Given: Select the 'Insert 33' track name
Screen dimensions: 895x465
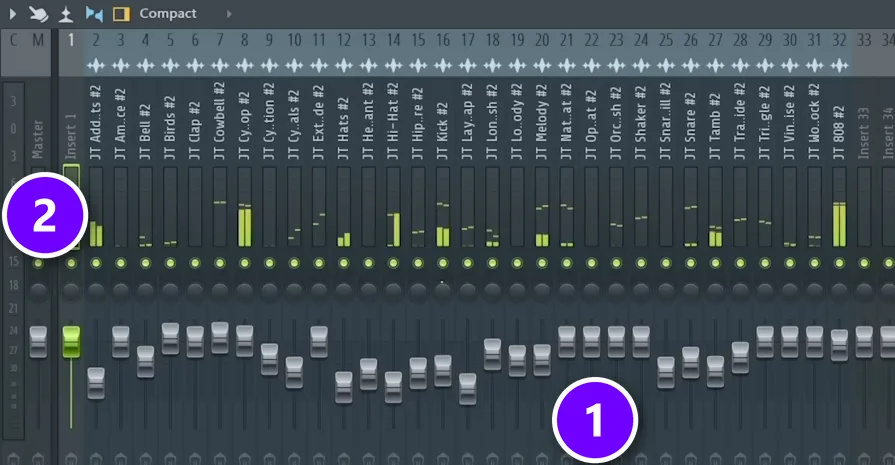Looking at the screenshot, I should (864, 134).
